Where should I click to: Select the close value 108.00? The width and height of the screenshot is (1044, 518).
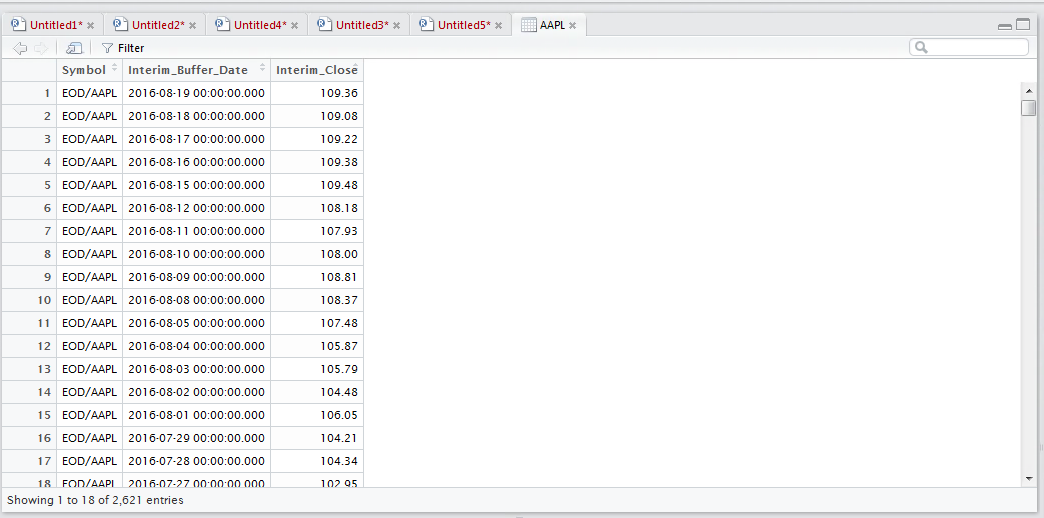317,254
